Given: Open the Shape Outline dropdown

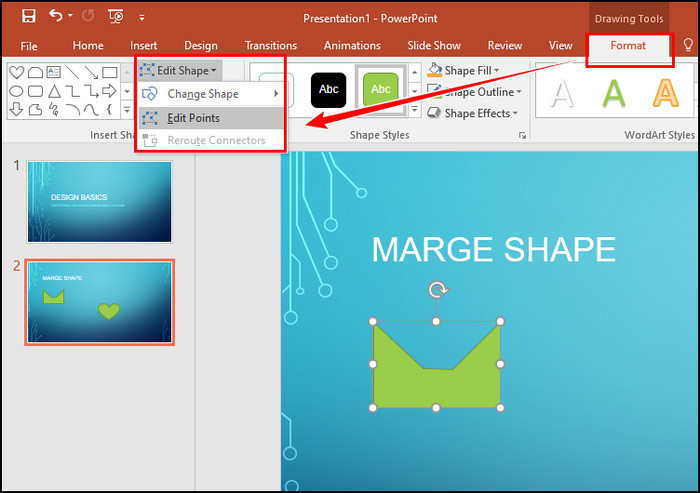Looking at the screenshot, I should tap(474, 92).
